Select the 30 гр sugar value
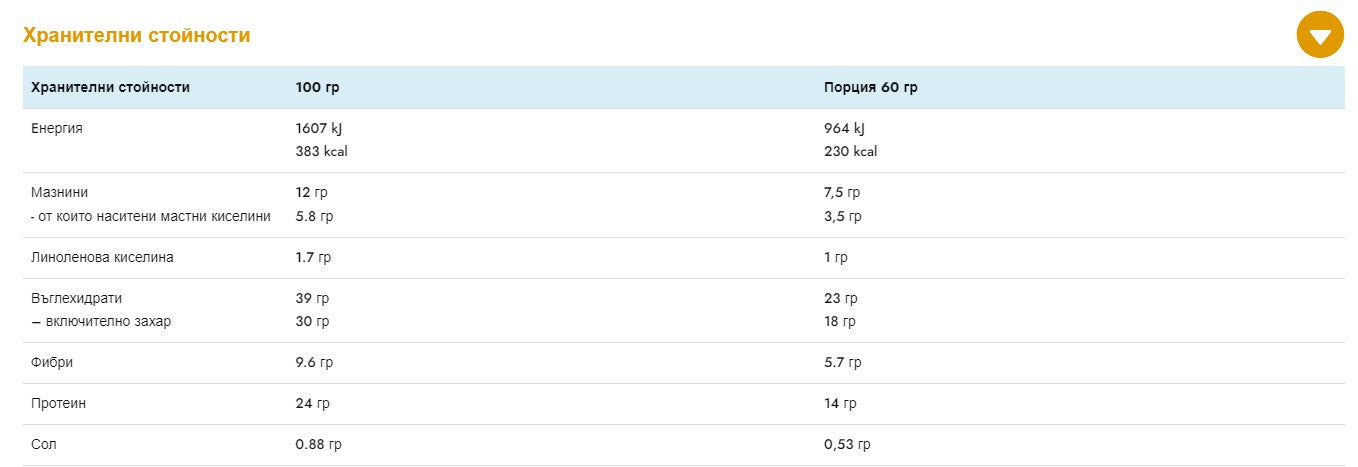Viewport: 1358px width, 467px height. click(312, 321)
